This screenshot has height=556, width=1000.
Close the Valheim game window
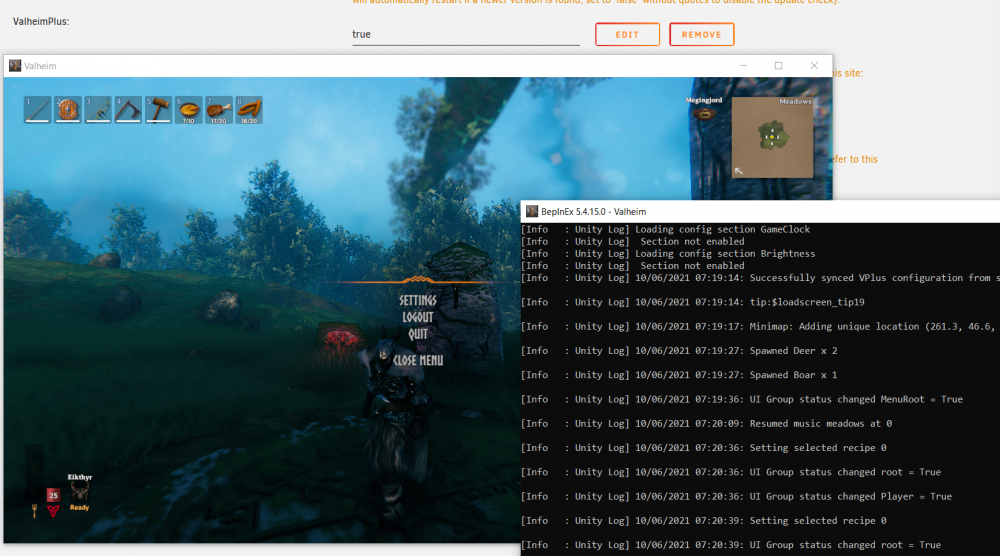click(814, 66)
